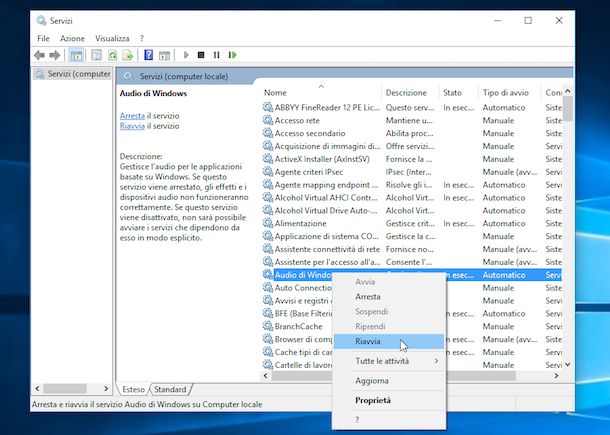Sort by the Stato column header
The image size is (610, 435).
pyautogui.click(x=459, y=93)
